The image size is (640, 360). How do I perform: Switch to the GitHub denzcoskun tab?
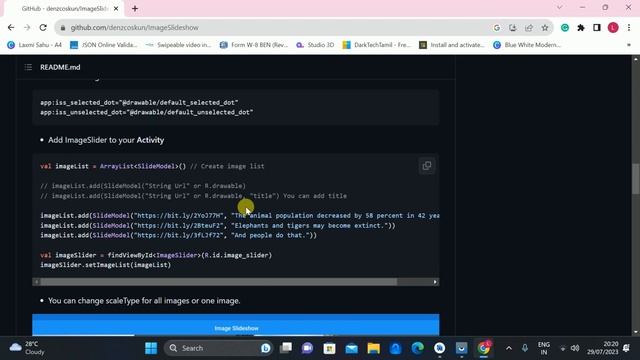tap(64, 9)
